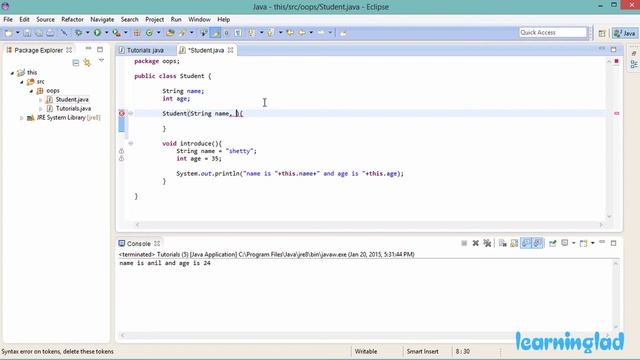Click the Last Edit Location icon

pyautogui.click(x=290, y=33)
